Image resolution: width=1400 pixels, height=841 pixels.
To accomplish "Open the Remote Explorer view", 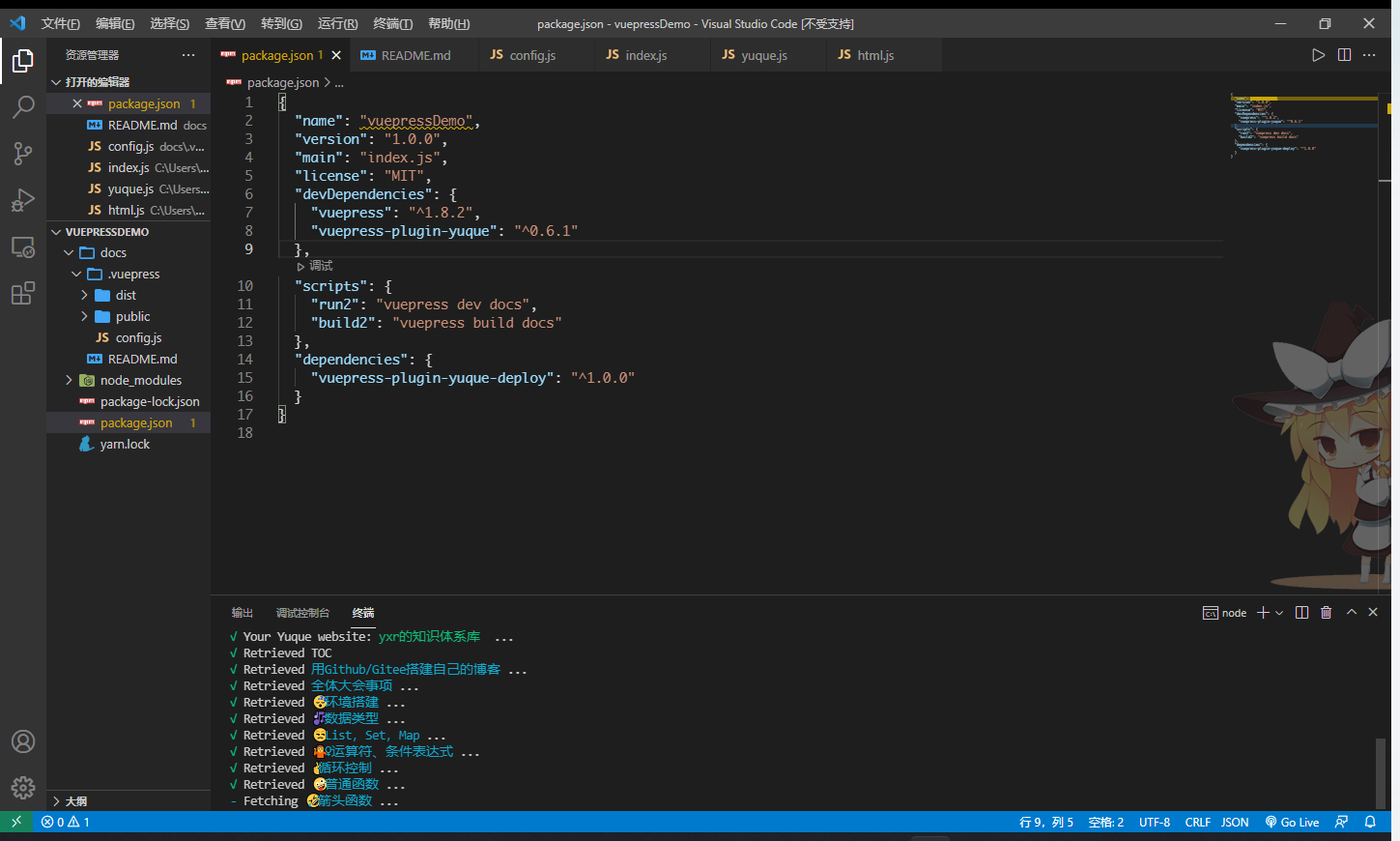I will click(23, 247).
